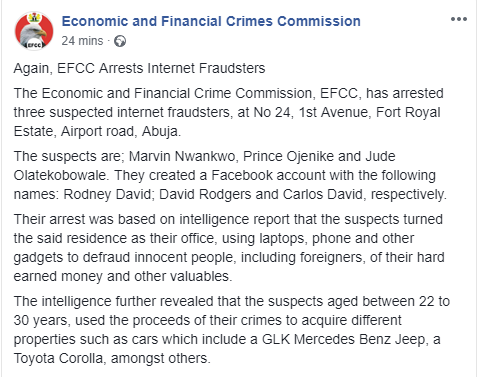Viewport: 477px width, 377px height.
Task: Open the 24 mins timestamp permalink
Action: (82, 41)
